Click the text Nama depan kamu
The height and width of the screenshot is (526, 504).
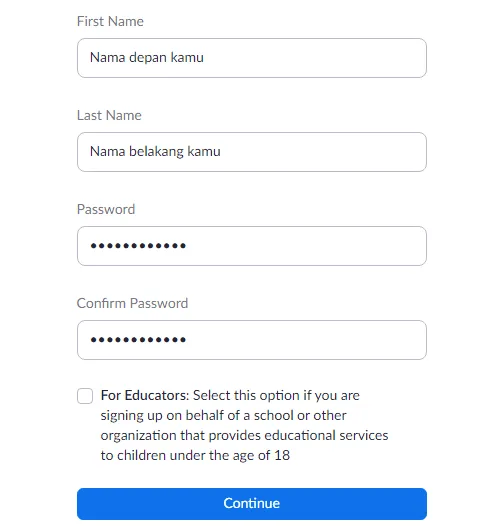(147, 57)
